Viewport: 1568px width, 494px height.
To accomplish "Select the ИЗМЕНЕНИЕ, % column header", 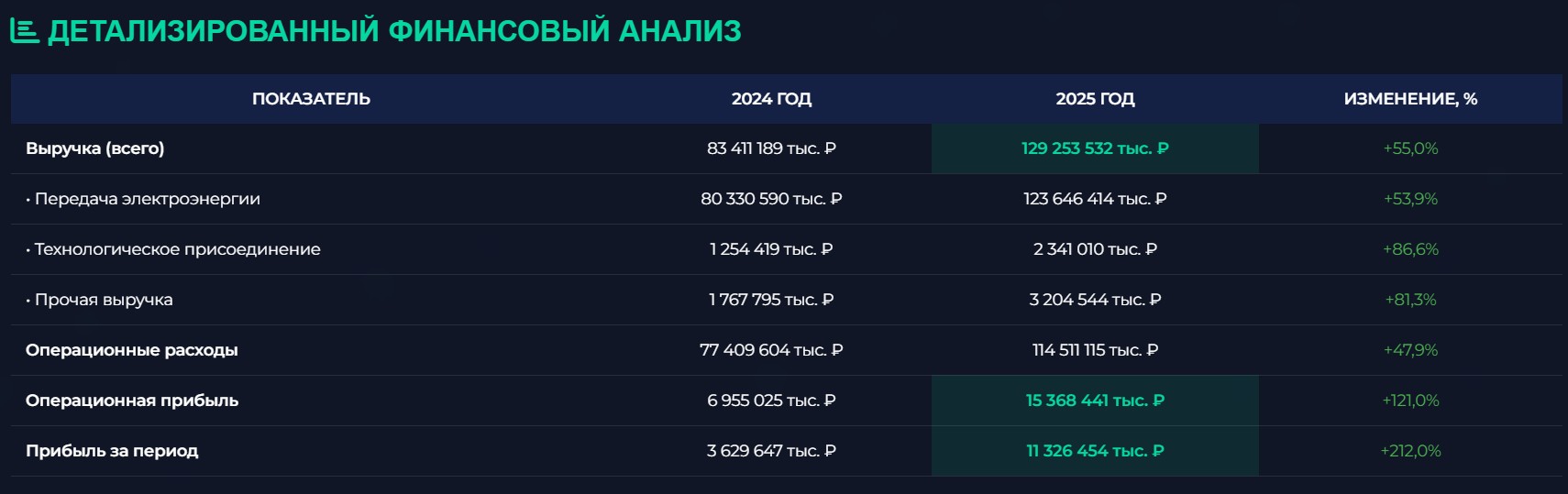I will (1410, 99).
